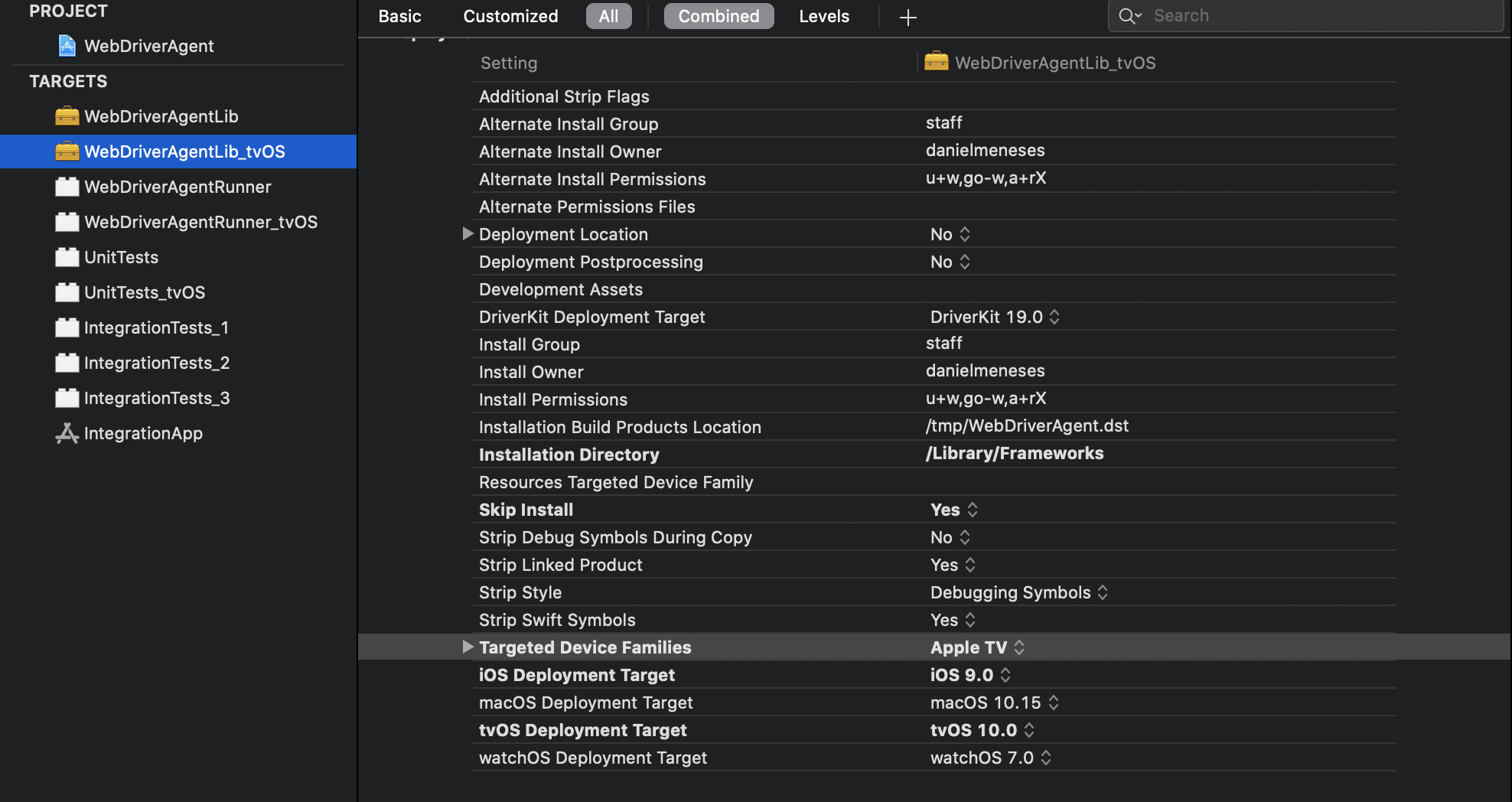Open the tvOS Deployment Target version popup
Screen dimensions: 1512x802
coord(982,730)
